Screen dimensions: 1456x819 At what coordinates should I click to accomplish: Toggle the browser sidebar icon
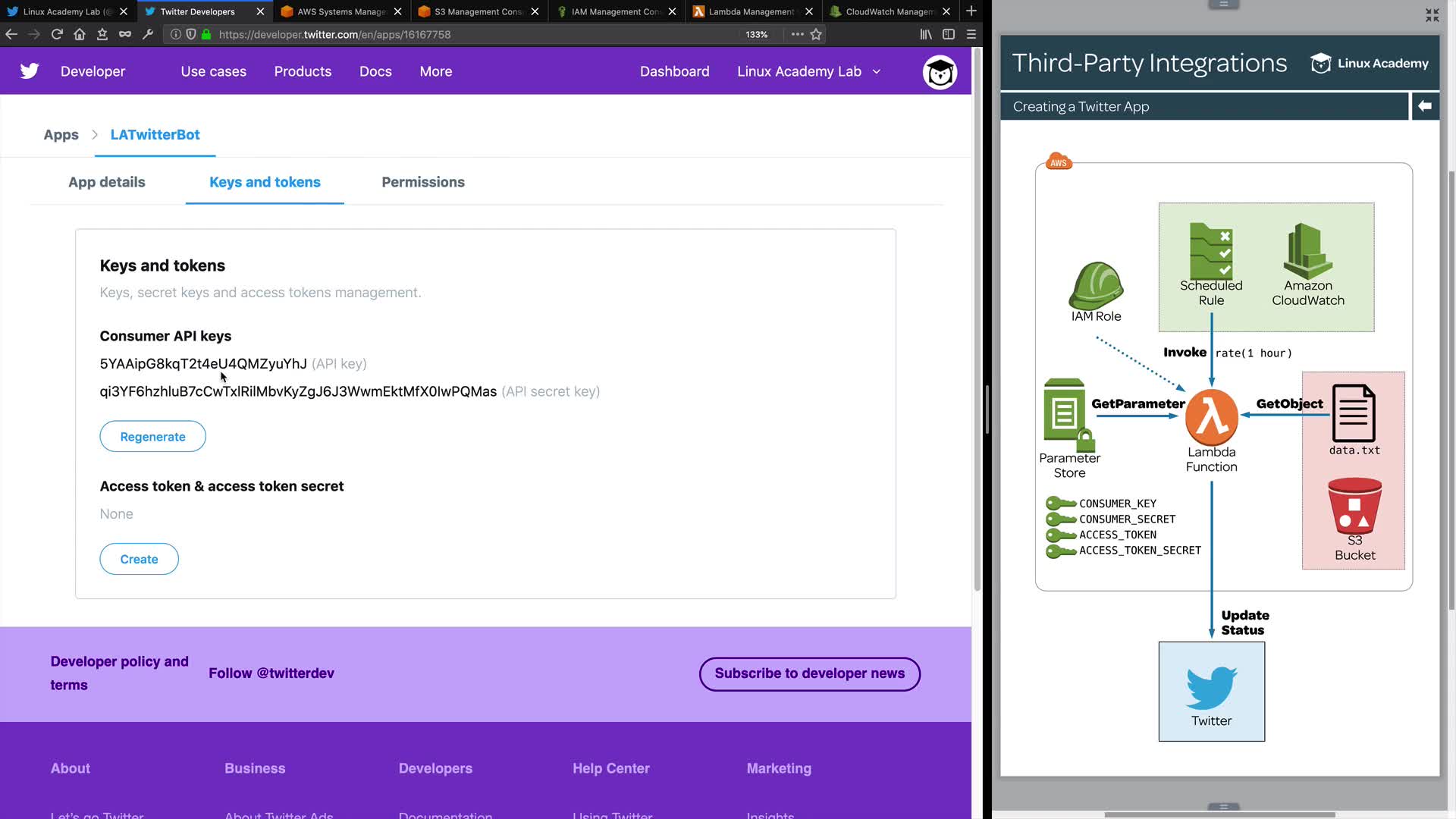click(948, 34)
